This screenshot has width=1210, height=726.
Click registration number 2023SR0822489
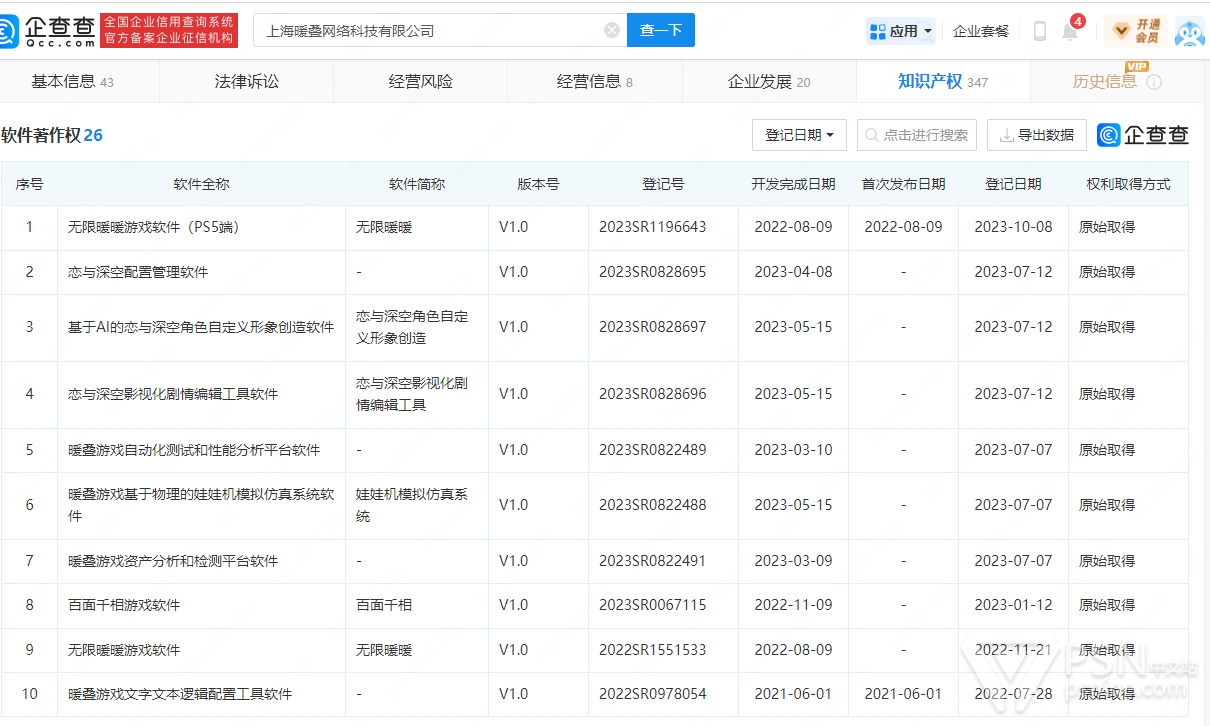(653, 450)
